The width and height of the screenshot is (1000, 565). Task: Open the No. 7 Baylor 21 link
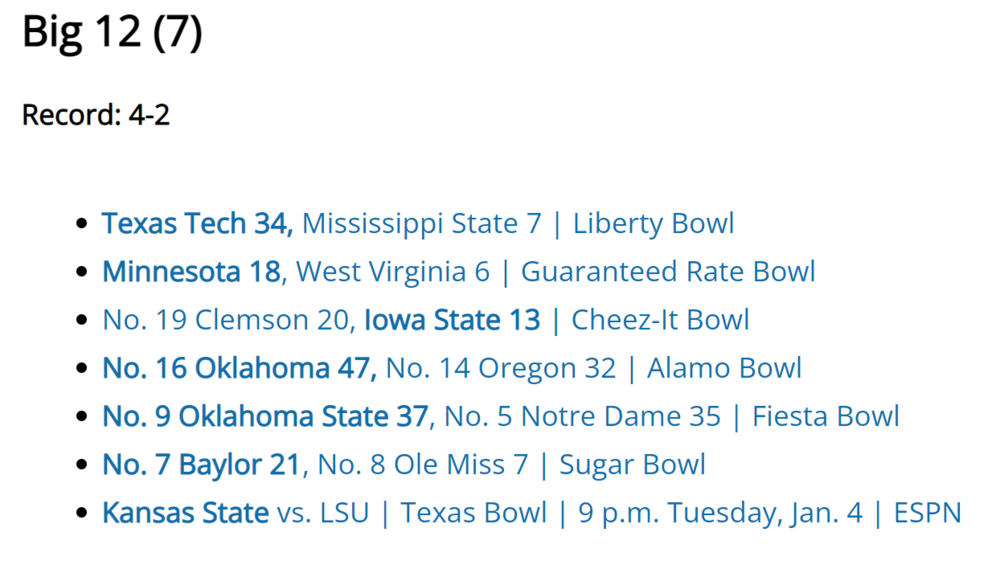201,465
